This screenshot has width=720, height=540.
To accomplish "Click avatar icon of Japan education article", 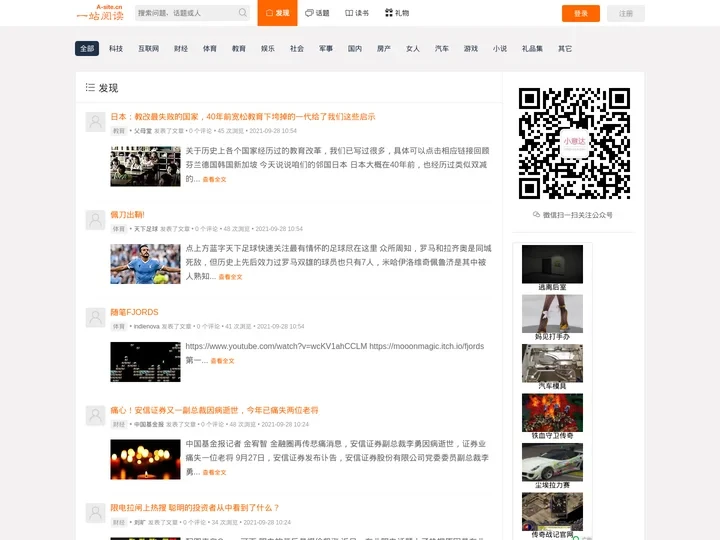I will pyautogui.click(x=96, y=122).
